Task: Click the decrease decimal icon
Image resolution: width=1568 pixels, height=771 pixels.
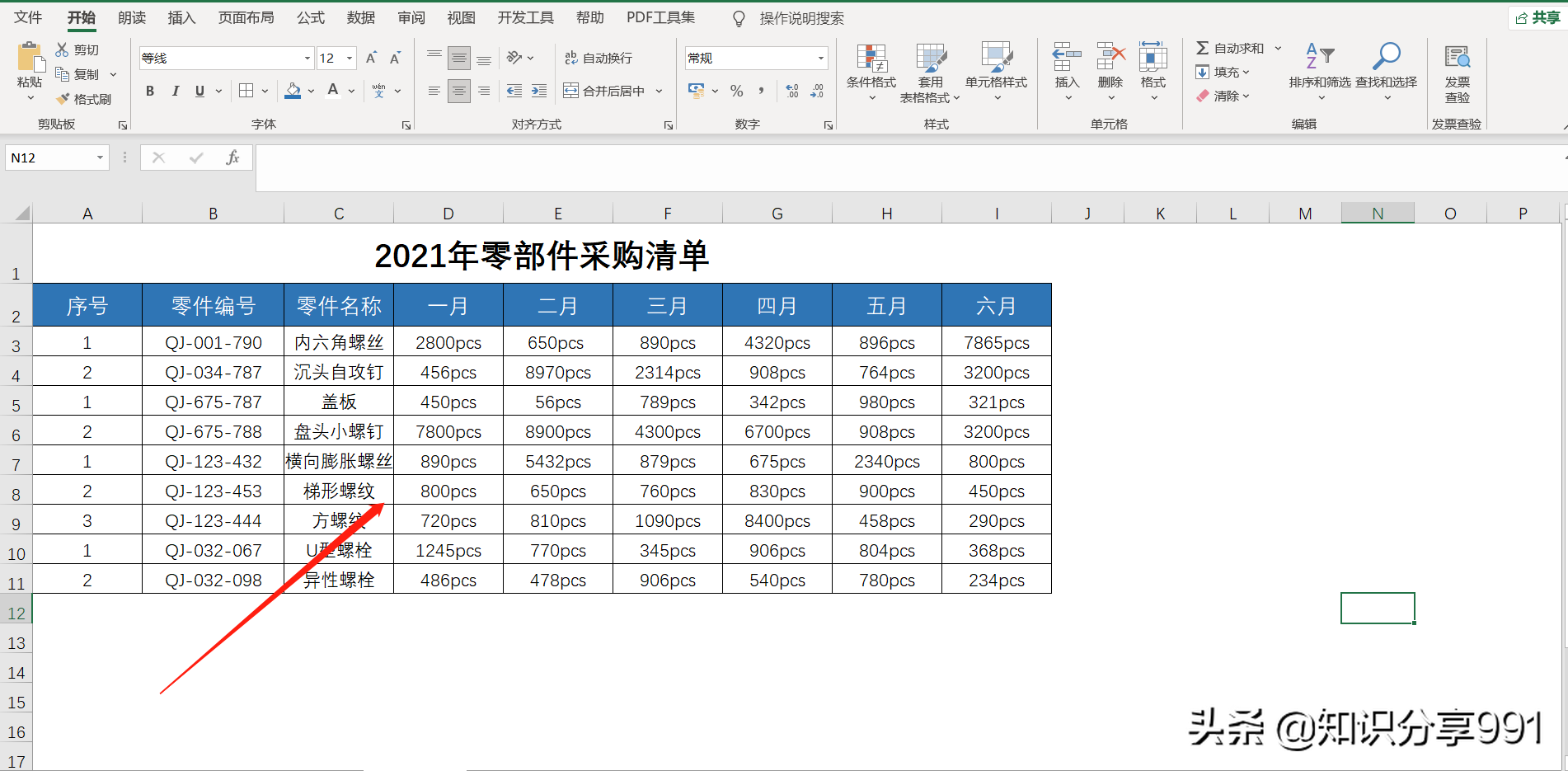Action: (x=817, y=91)
